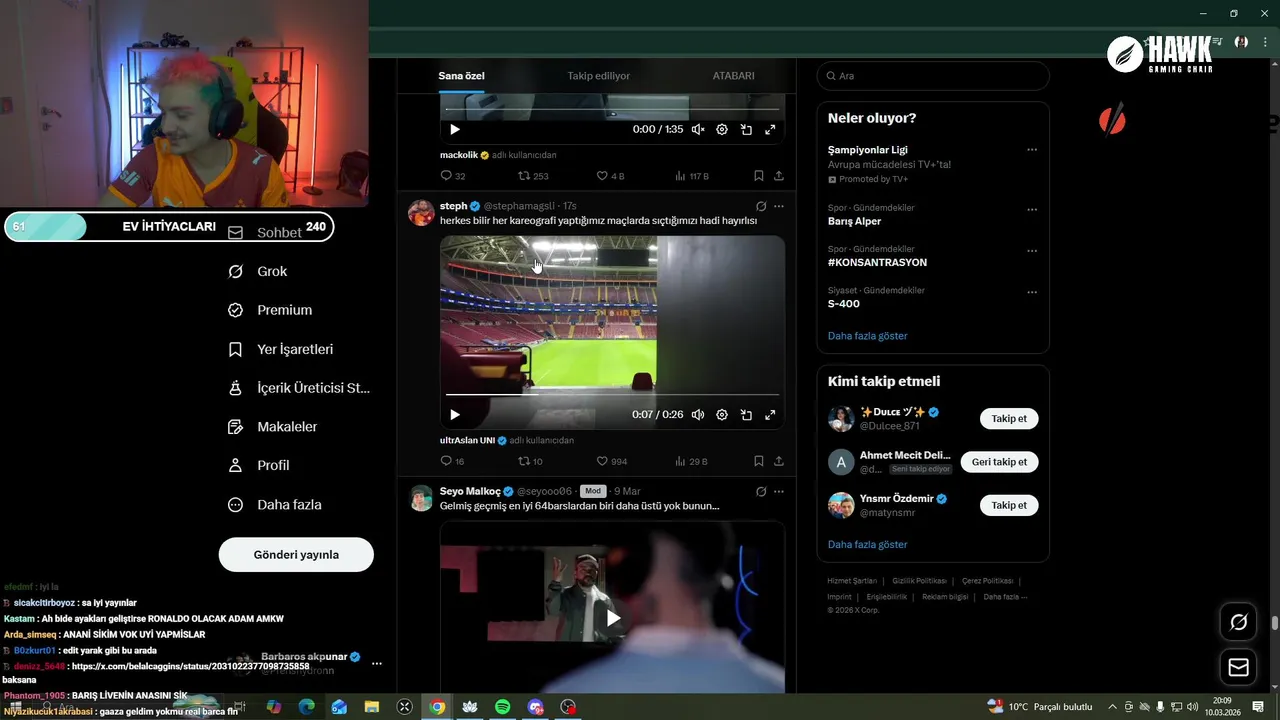Viewport: 1280px width, 720px height.
Task: Switch to the ATABARI tab
Action: click(x=733, y=76)
